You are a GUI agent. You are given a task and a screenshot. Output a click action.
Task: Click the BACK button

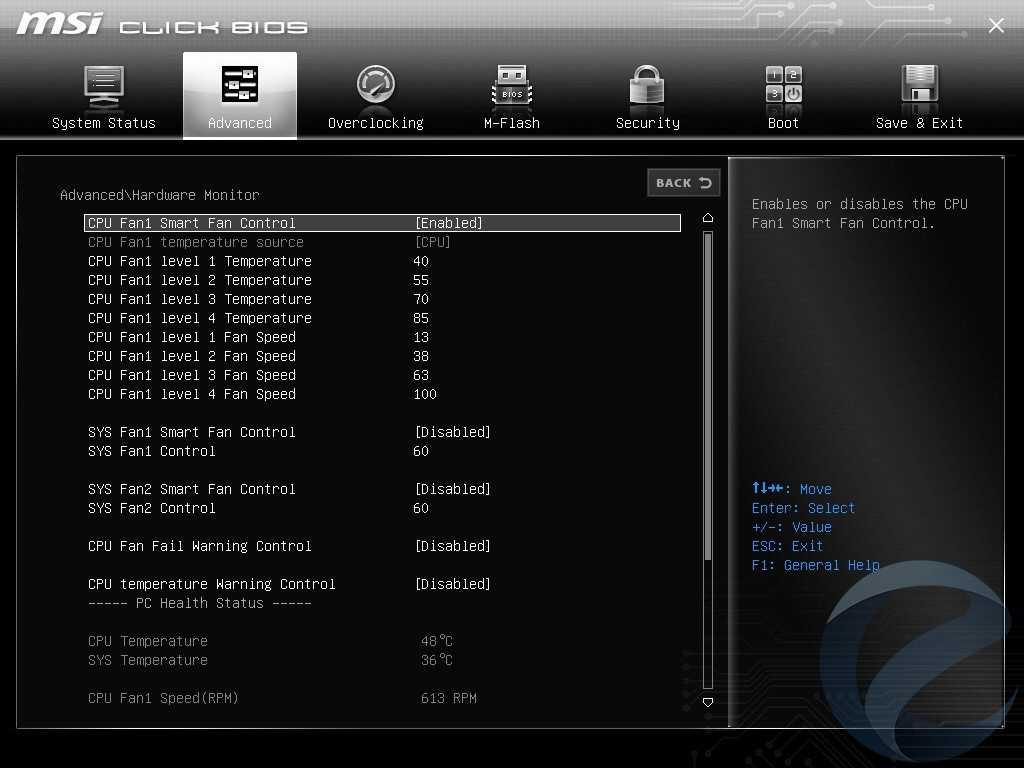[x=683, y=183]
